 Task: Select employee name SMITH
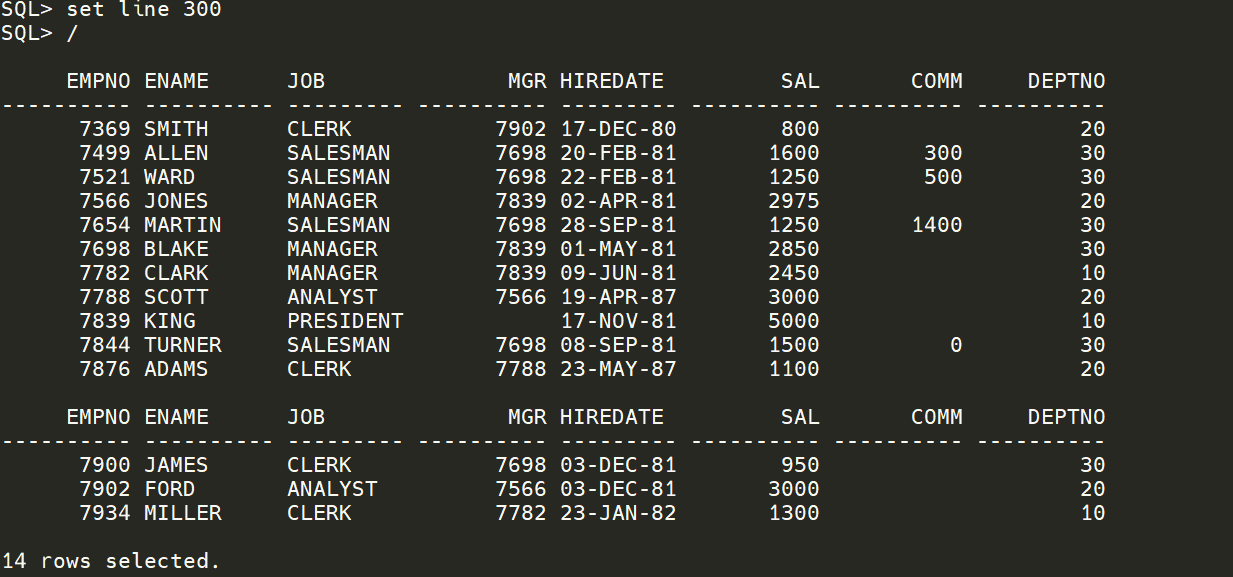point(176,129)
